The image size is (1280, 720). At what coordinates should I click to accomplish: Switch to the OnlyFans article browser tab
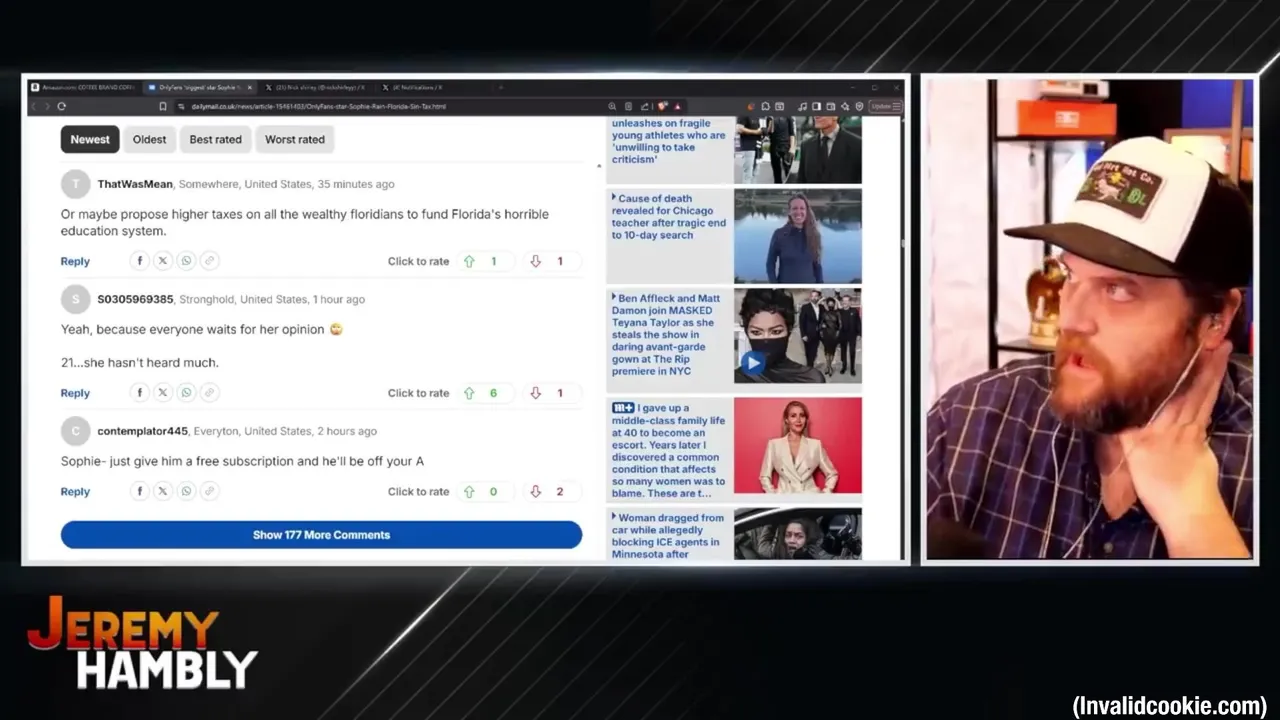[x=200, y=88]
